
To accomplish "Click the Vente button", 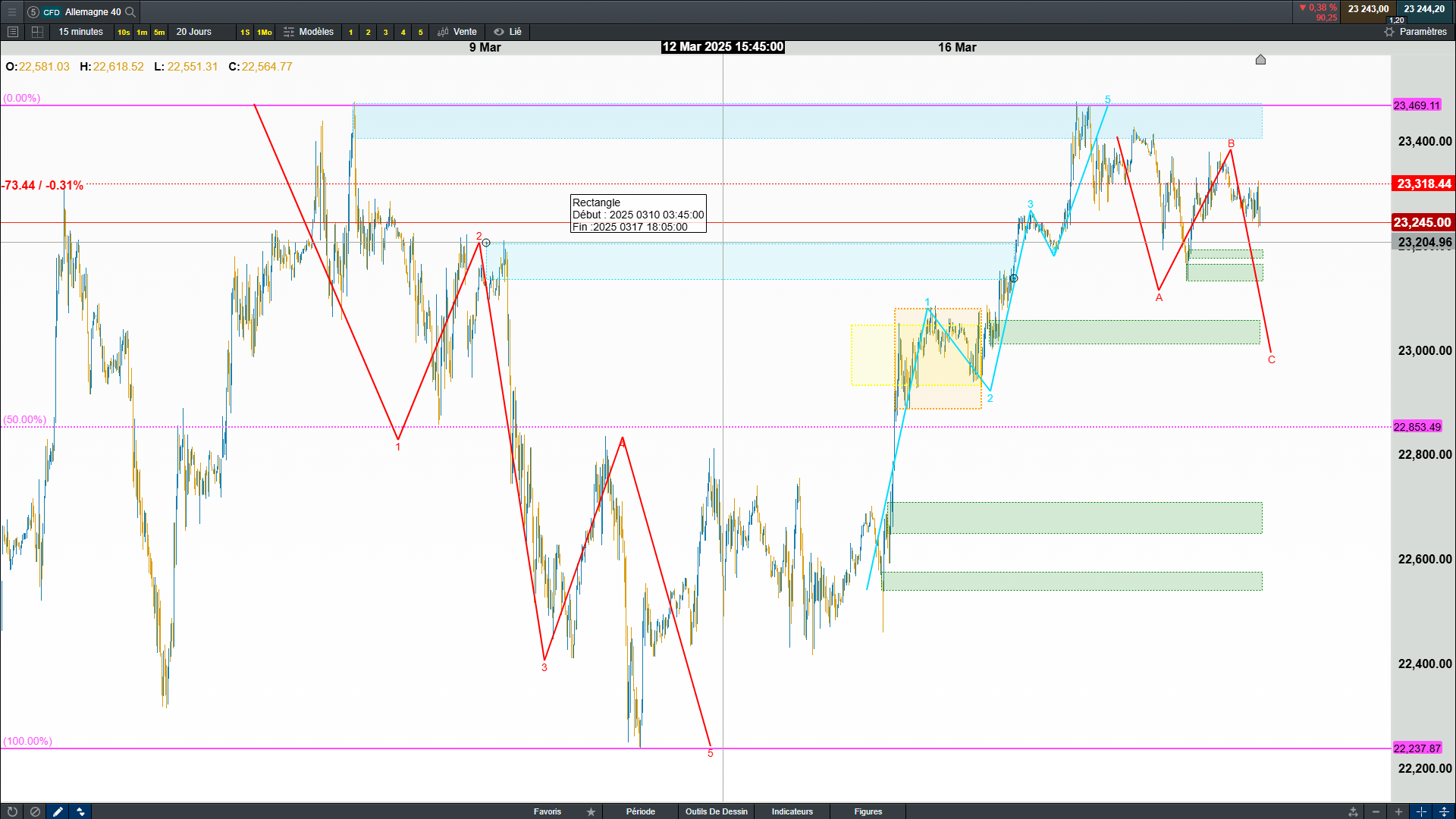I will (x=457, y=32).
